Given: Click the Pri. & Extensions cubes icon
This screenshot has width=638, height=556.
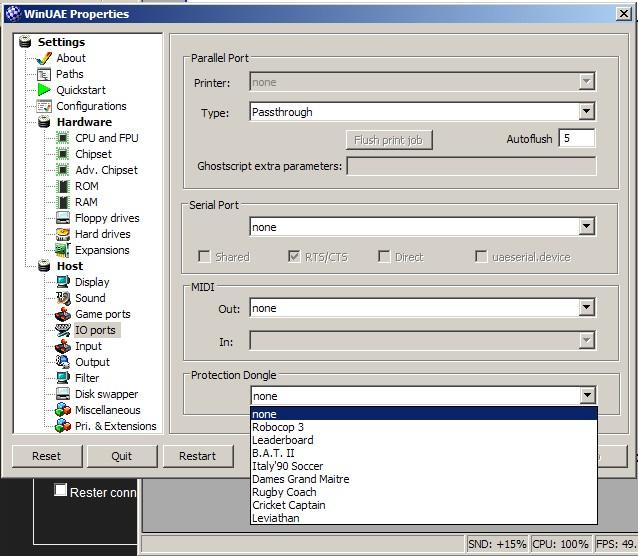Looking at the screenshot, I should 63,426.
